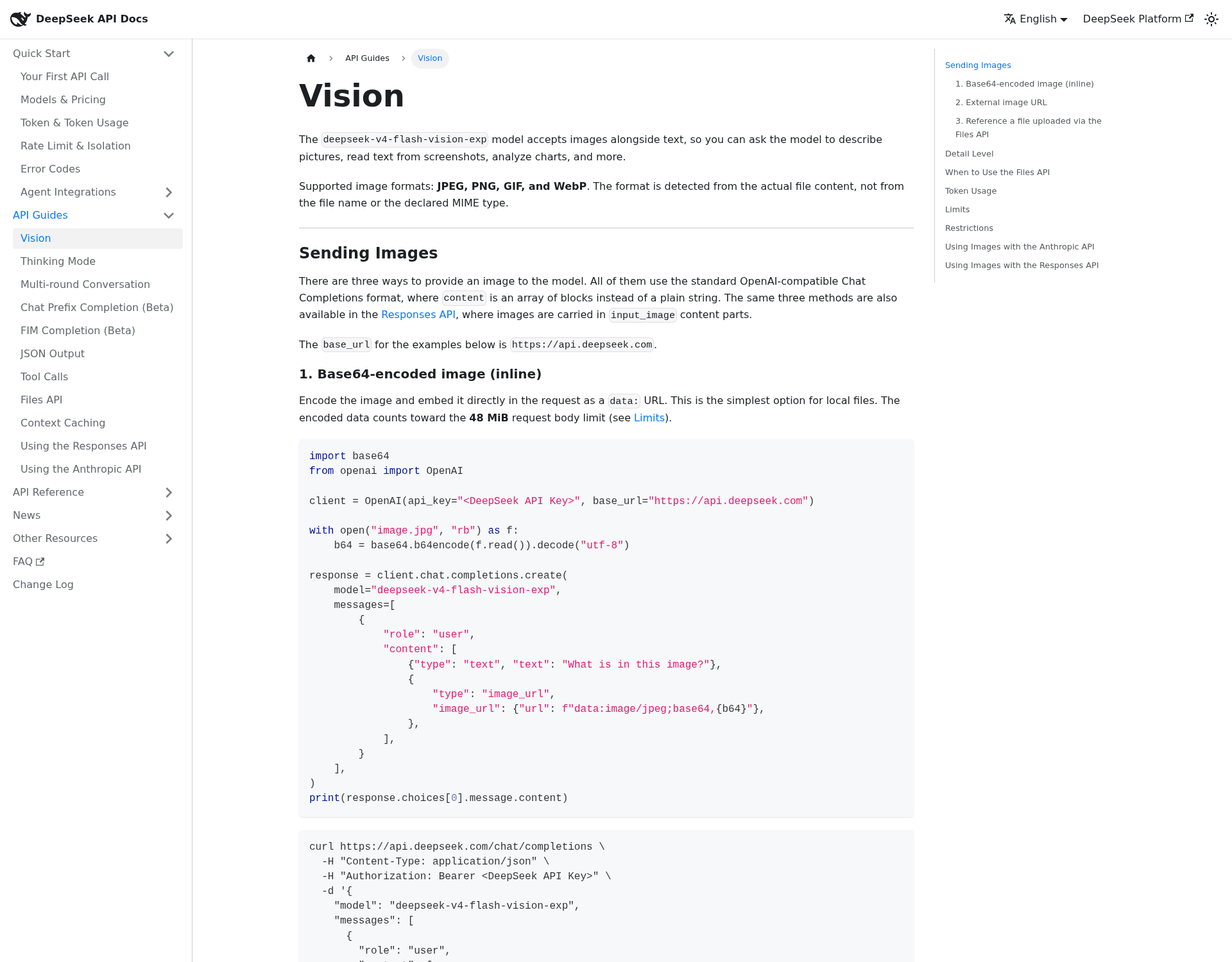Click the home breadcrumb icon
Screen dimensions: 1232x962
click(x=311, y=58)
